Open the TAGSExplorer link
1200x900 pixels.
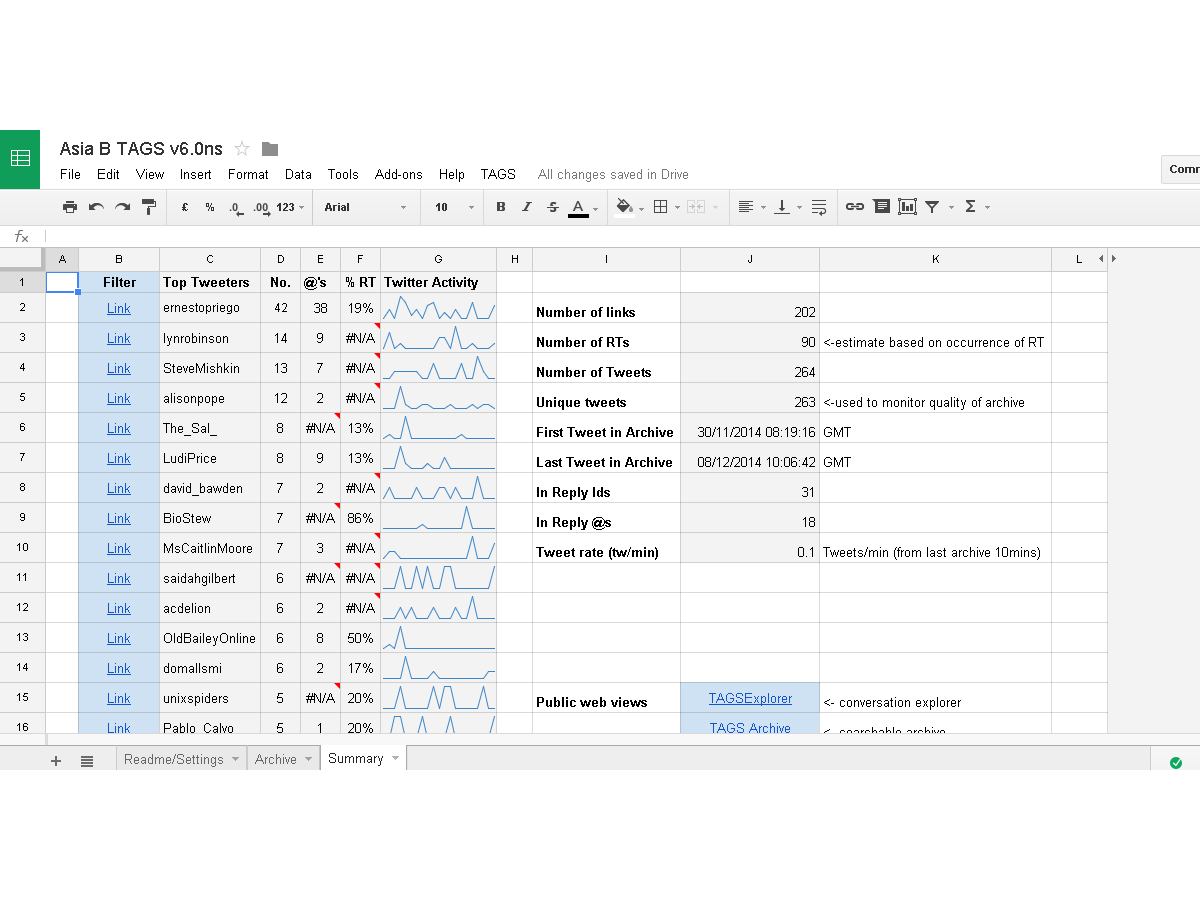[x=750, y=698]
